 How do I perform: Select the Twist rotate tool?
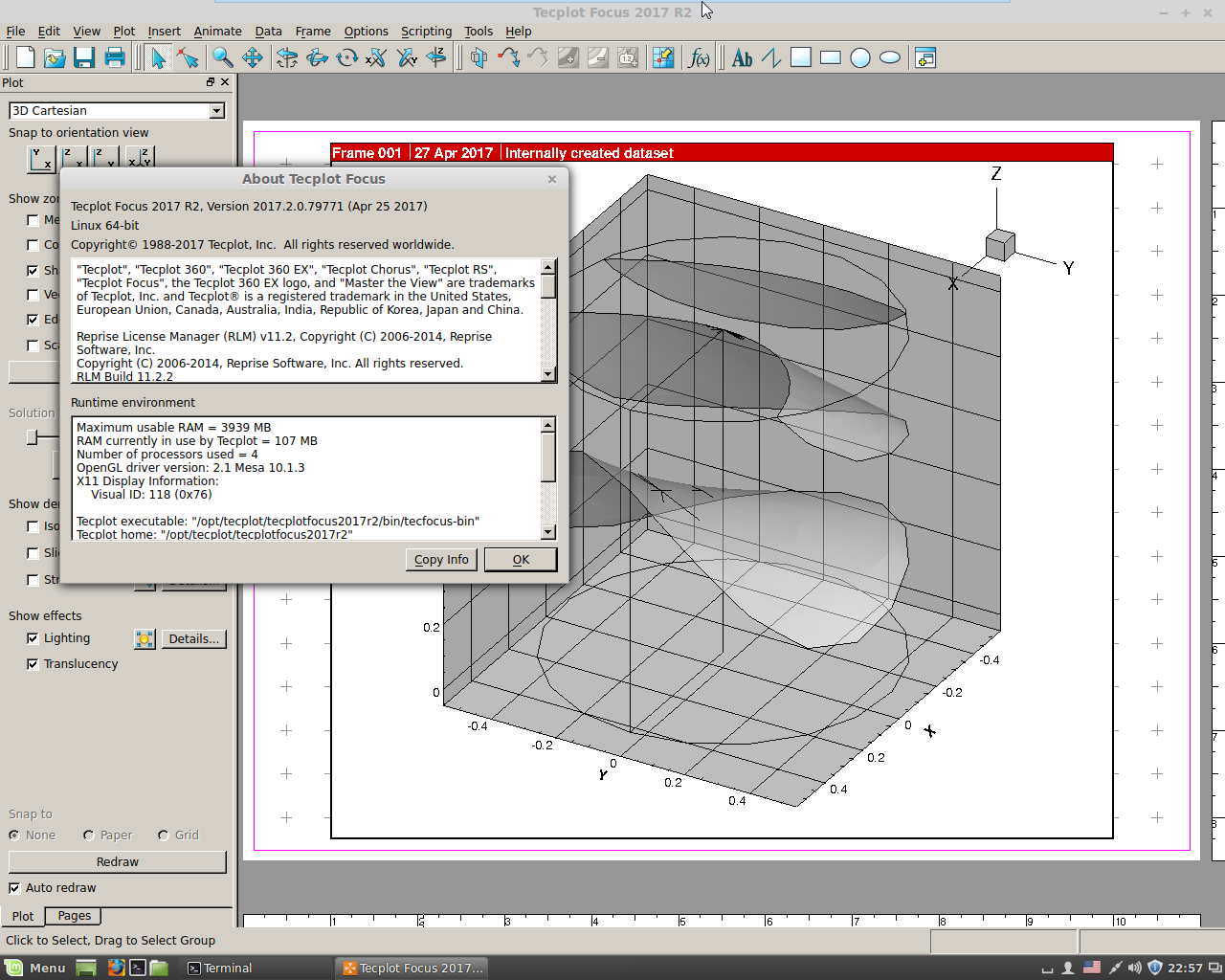(346, 57)
